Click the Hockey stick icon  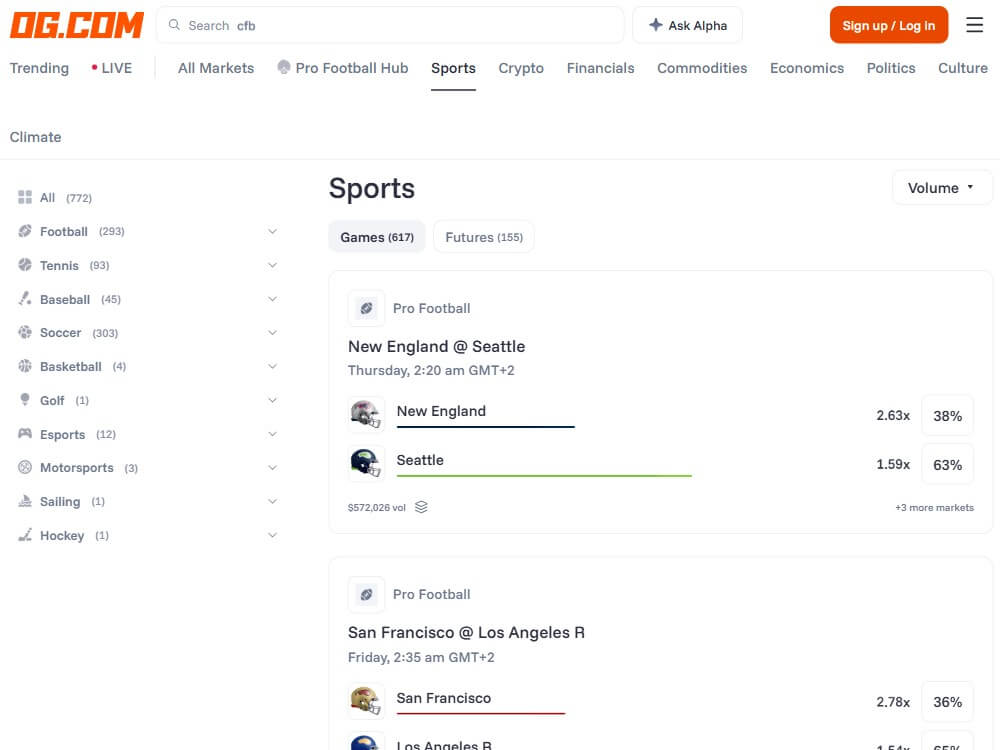click(x=25, y=535)
